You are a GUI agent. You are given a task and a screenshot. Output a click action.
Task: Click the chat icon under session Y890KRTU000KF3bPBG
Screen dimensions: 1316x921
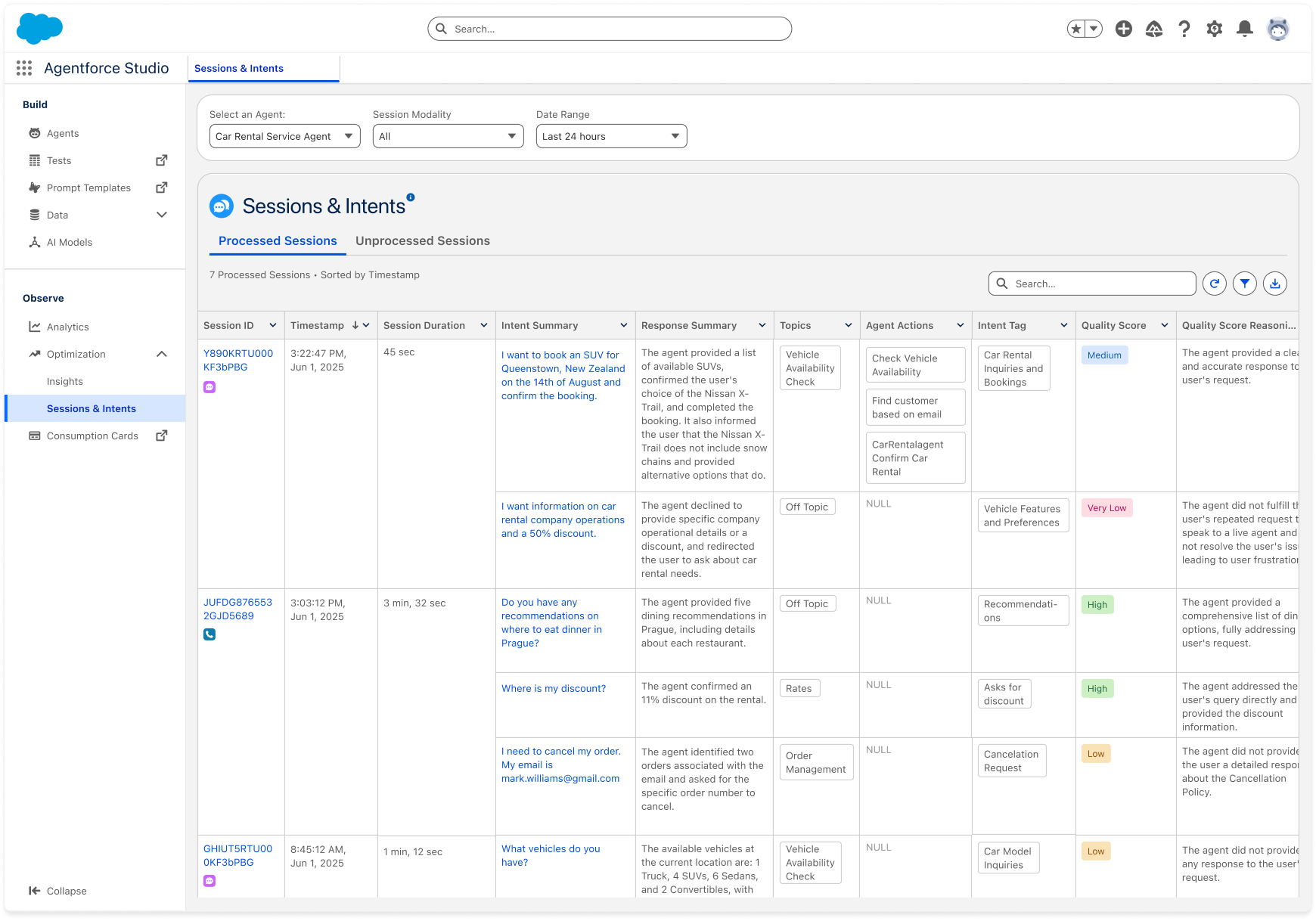click(x=210, y=387)
